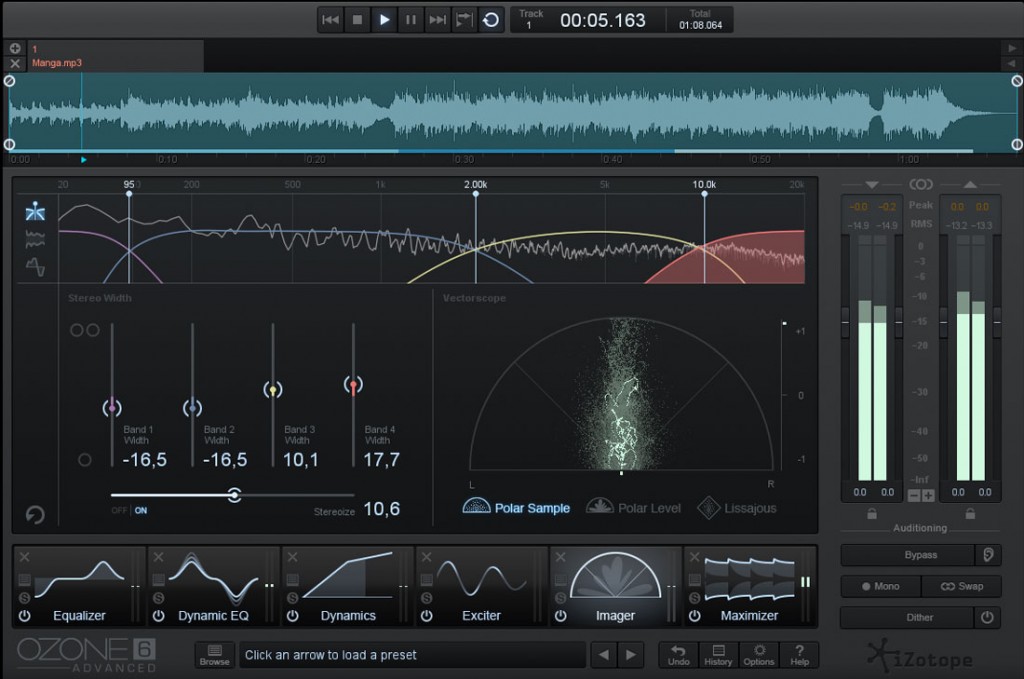
Task: Toggle the band link circles in Stereo Width
Action: [85, 330]
